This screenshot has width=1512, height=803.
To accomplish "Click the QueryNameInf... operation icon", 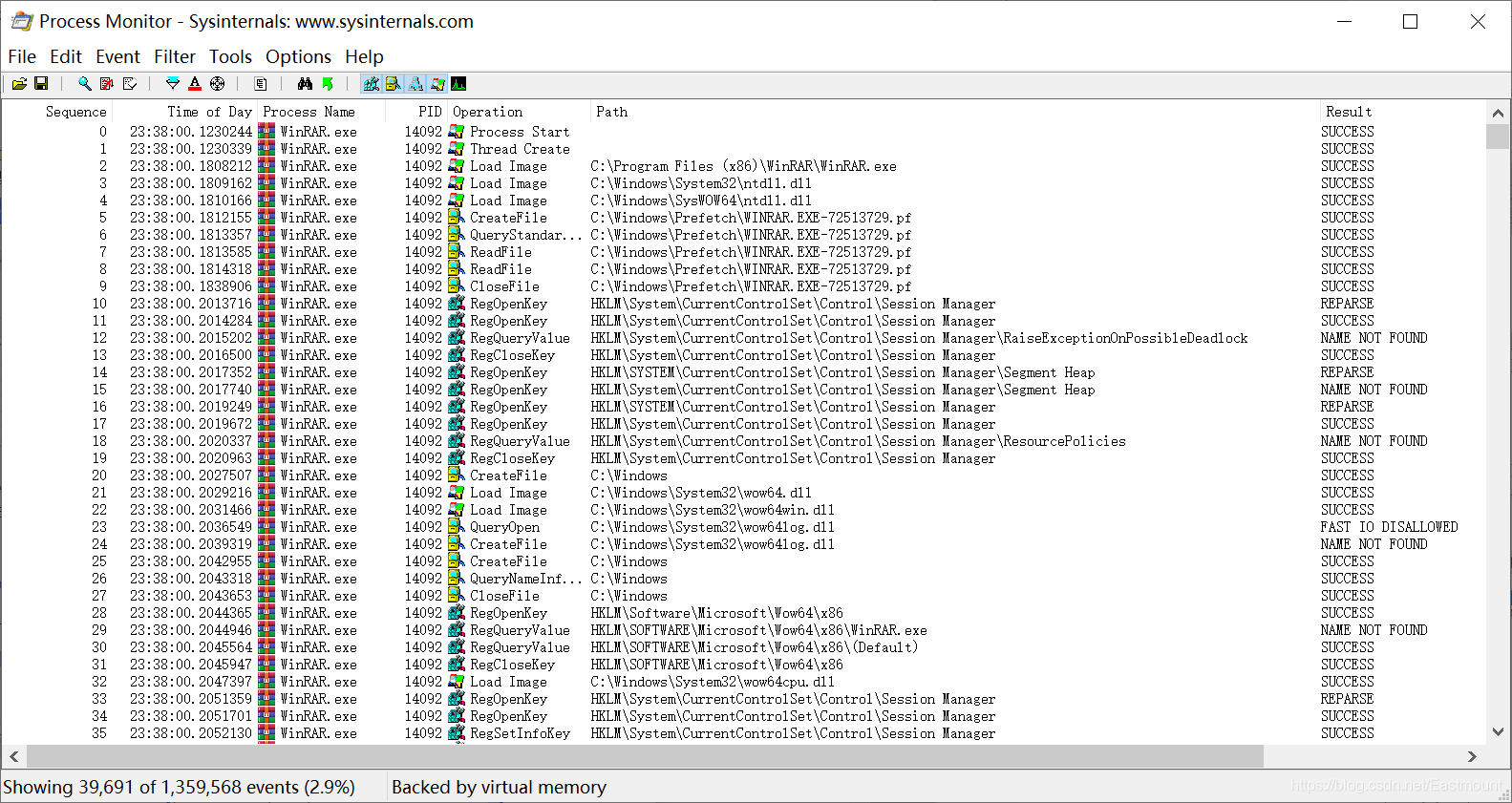I will [457, 579].
